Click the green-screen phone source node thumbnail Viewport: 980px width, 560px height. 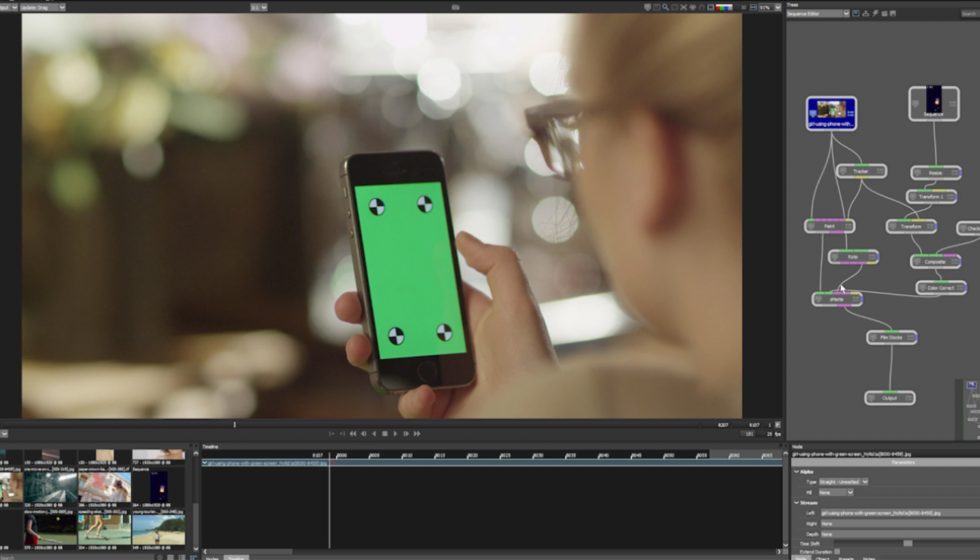831,112
